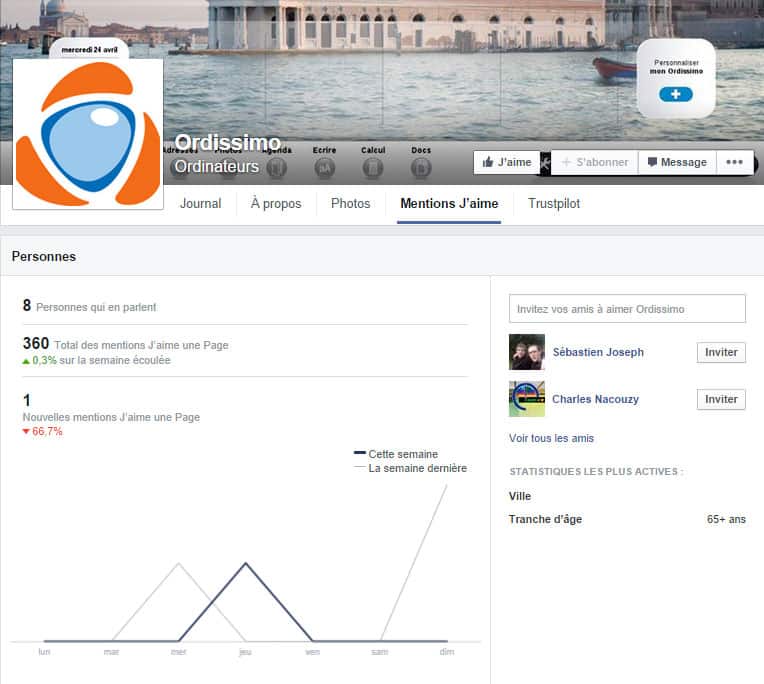Open the Trustpilot tab
Viewport: 764px width, 684px height.
(x=554, y=203)
